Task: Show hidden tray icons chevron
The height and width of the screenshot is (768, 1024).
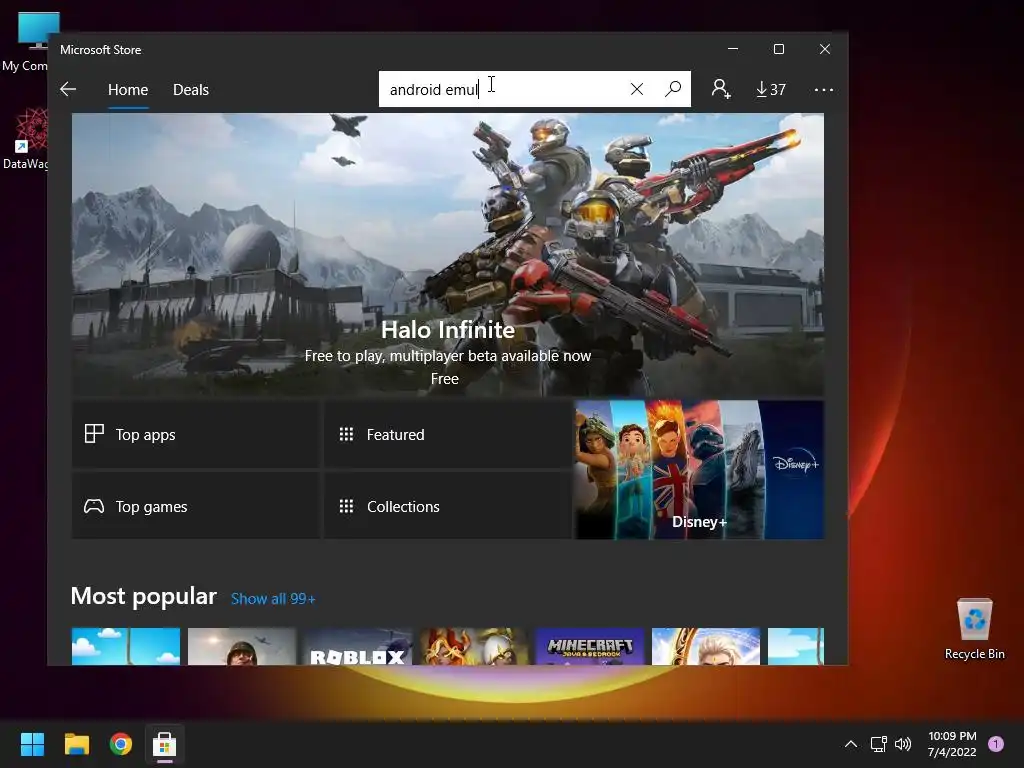Action: [x=851, y=744]
